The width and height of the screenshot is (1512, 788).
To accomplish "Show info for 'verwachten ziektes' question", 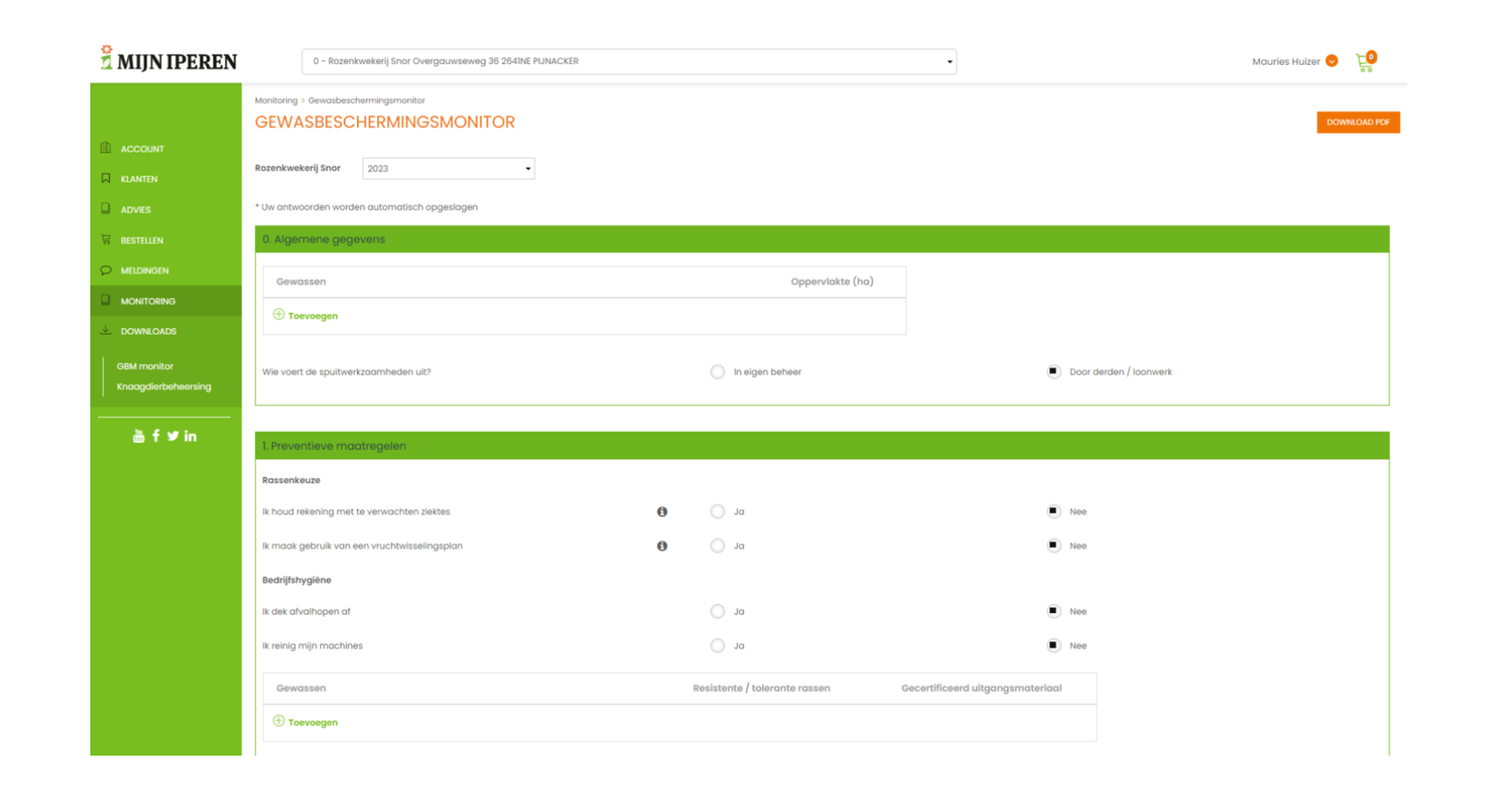I will click(x=662, y=512).
